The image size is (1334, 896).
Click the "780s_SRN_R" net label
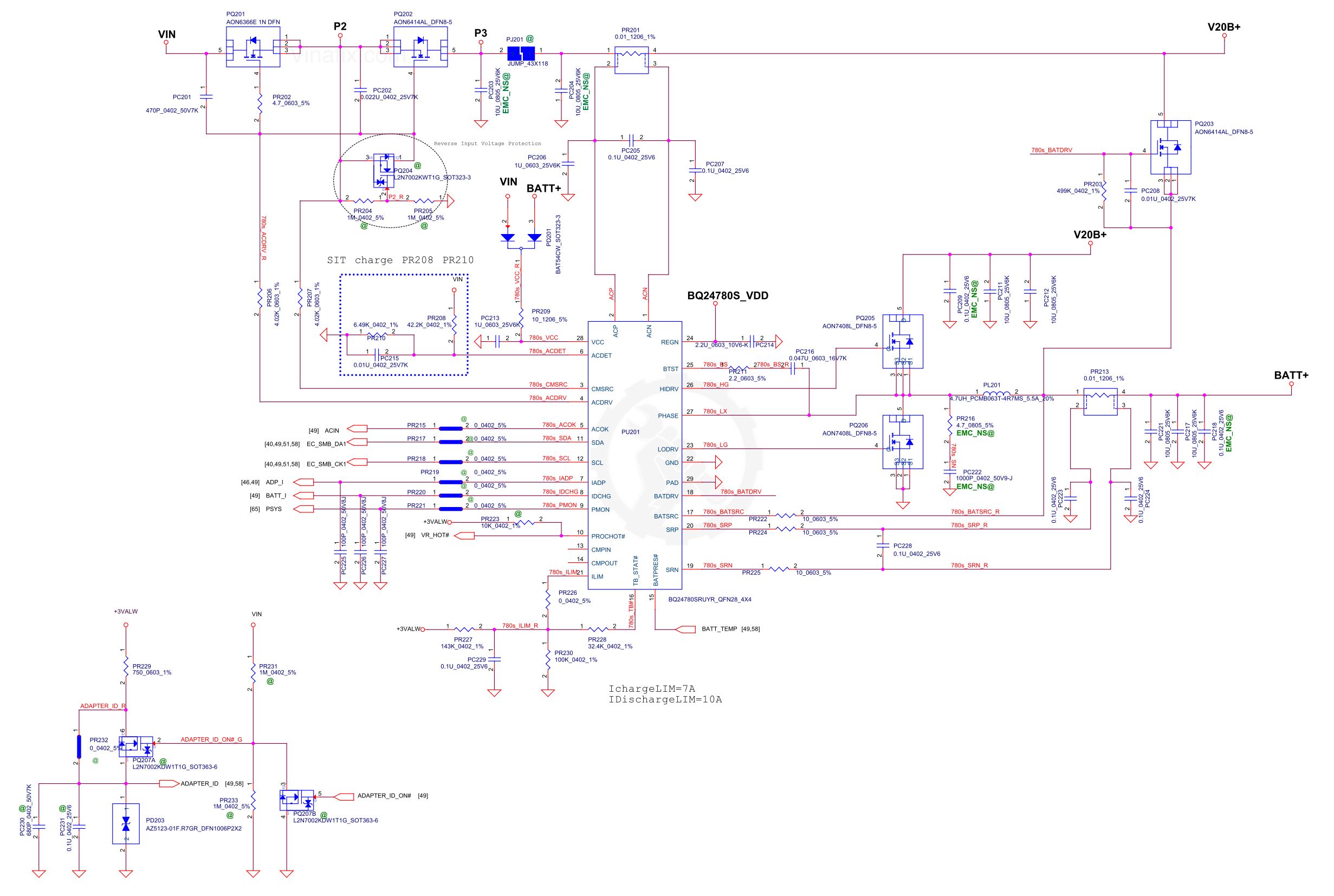coord(969,566)
